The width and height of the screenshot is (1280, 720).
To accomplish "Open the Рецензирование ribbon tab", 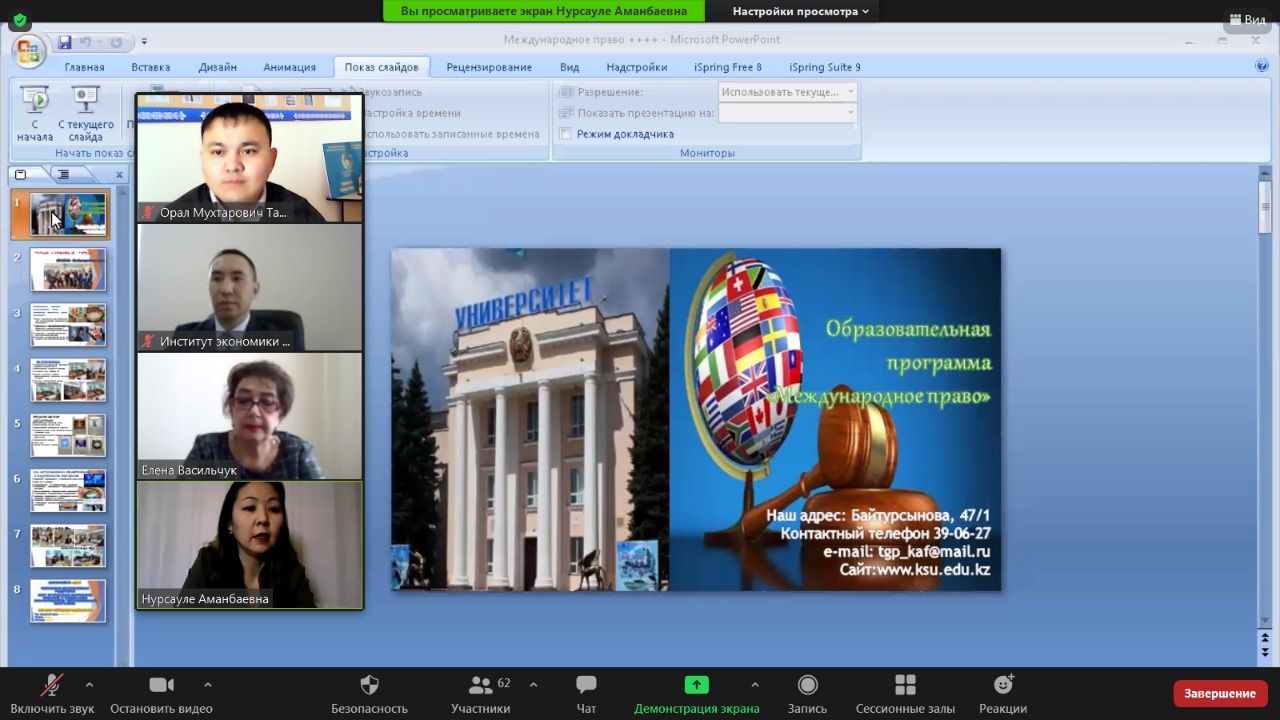I will tap(489, 67).
